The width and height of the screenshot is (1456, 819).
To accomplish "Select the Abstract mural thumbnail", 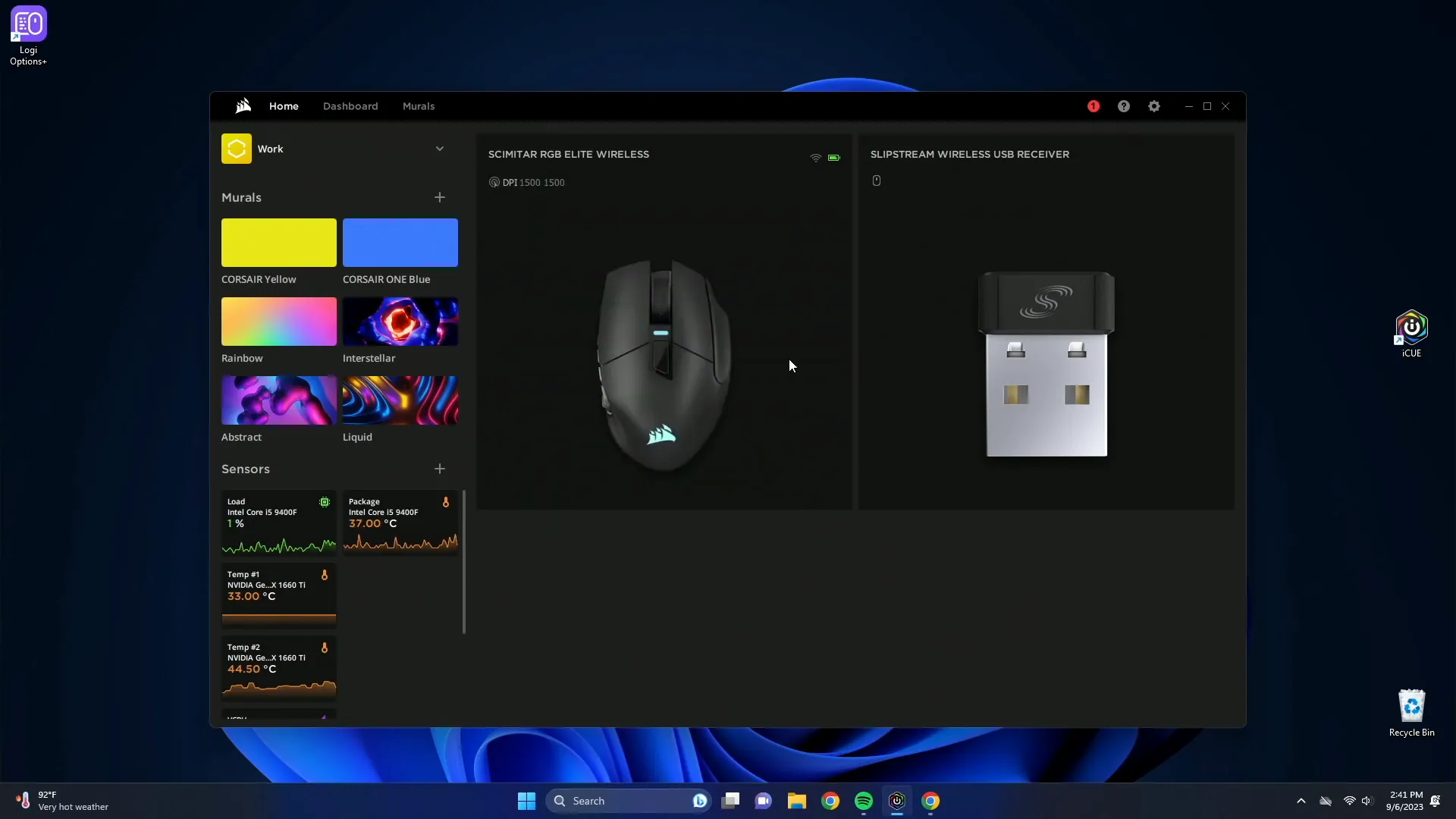I will 279,400.
